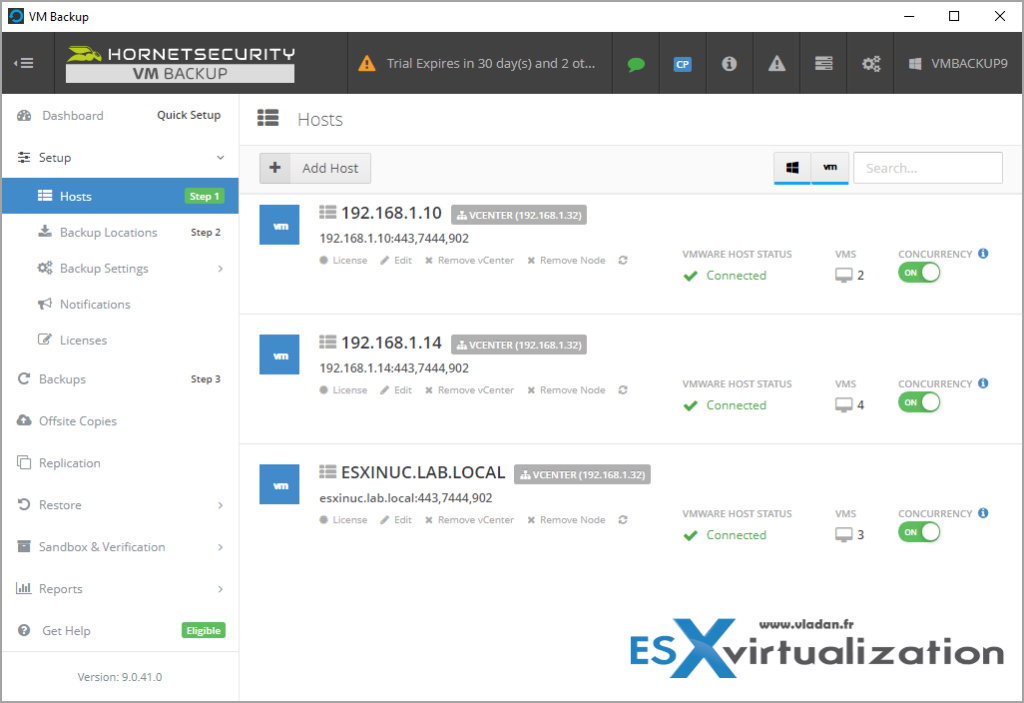Screen dimensions: 1024x703
Task: Refresh host 192.168.1.10 with the refresh icon
Action: (623, 260)
